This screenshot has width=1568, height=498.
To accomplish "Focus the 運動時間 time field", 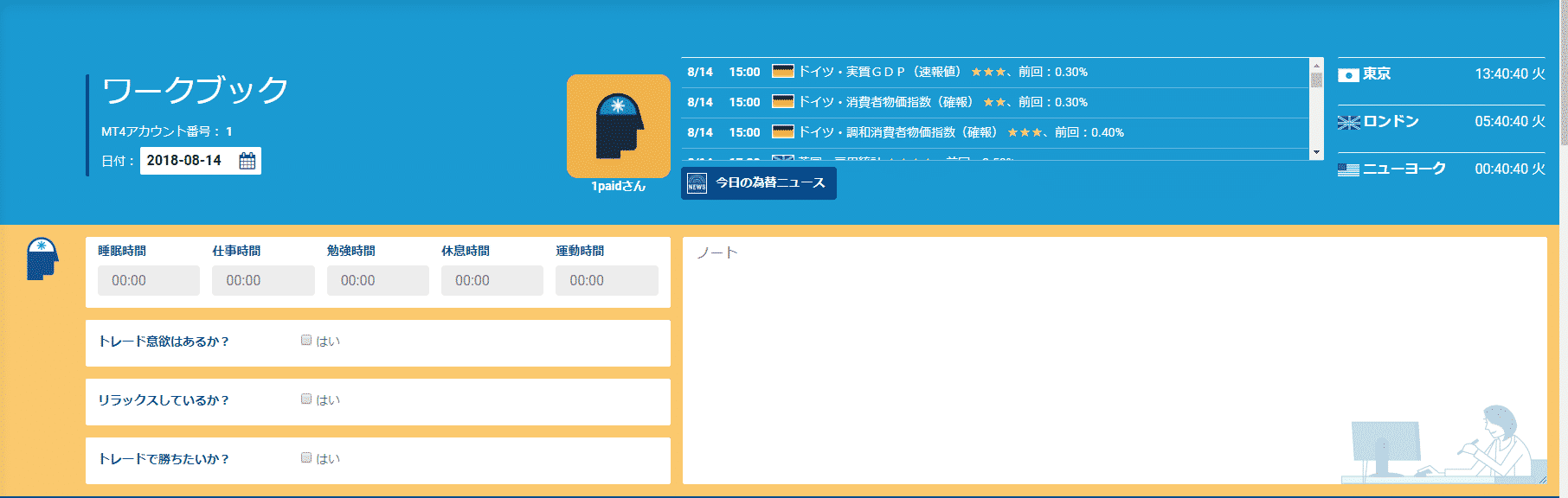I will click(x=607, y=280).
